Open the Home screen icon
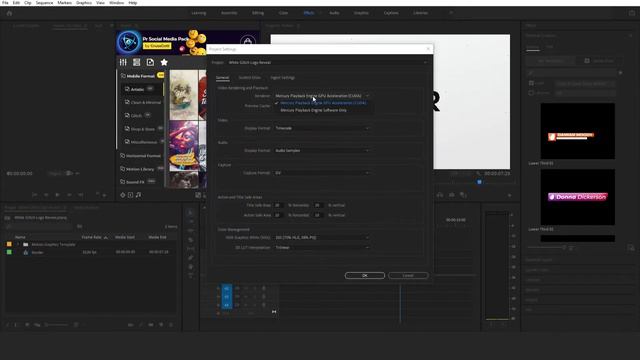The image size is (640, 360). tap(9, 13)
